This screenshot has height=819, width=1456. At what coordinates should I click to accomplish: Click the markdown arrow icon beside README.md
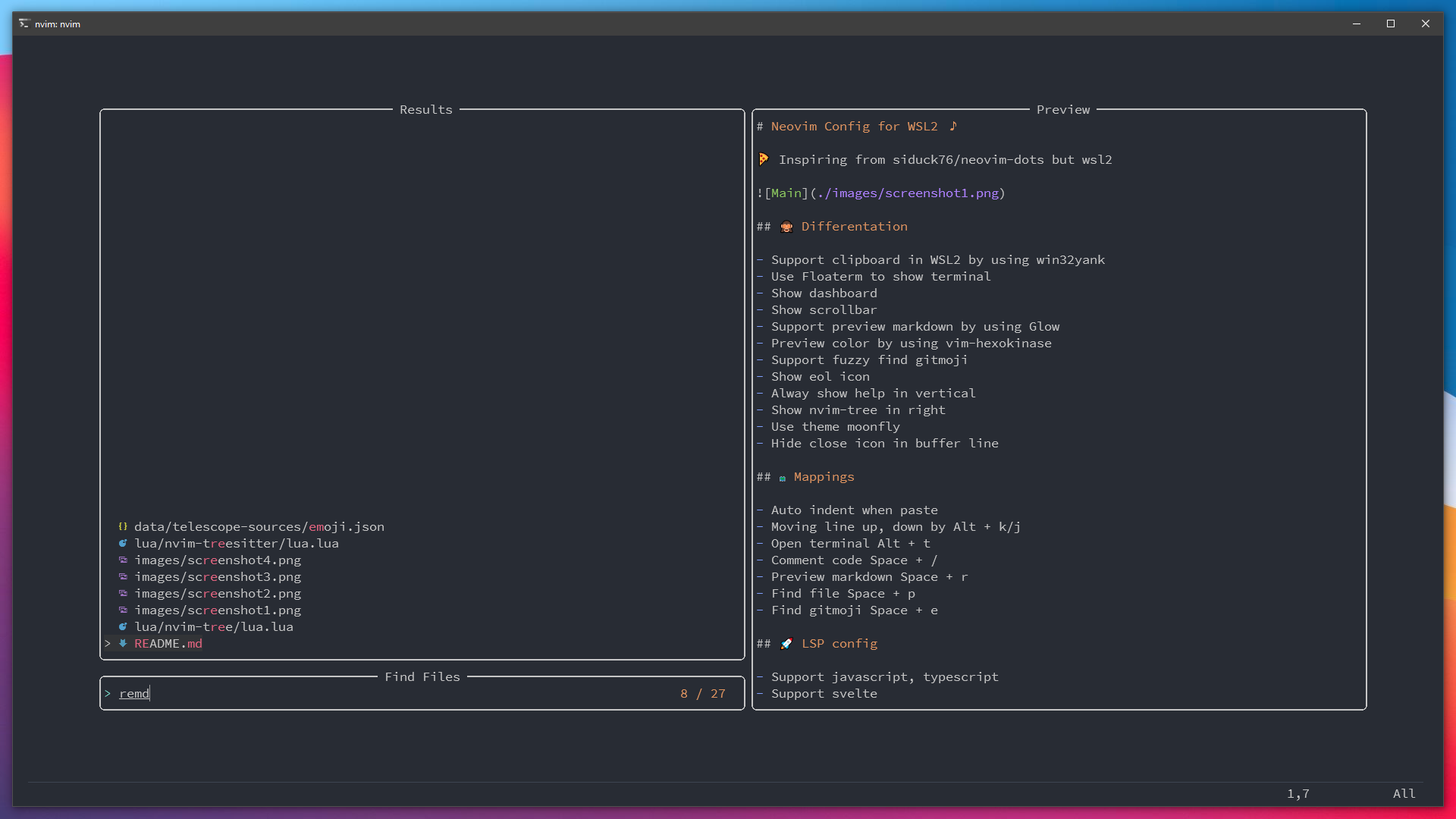coord(123,643)
